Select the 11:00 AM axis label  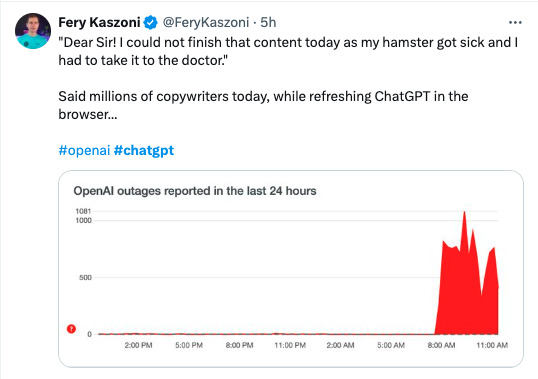click(492, 345)
